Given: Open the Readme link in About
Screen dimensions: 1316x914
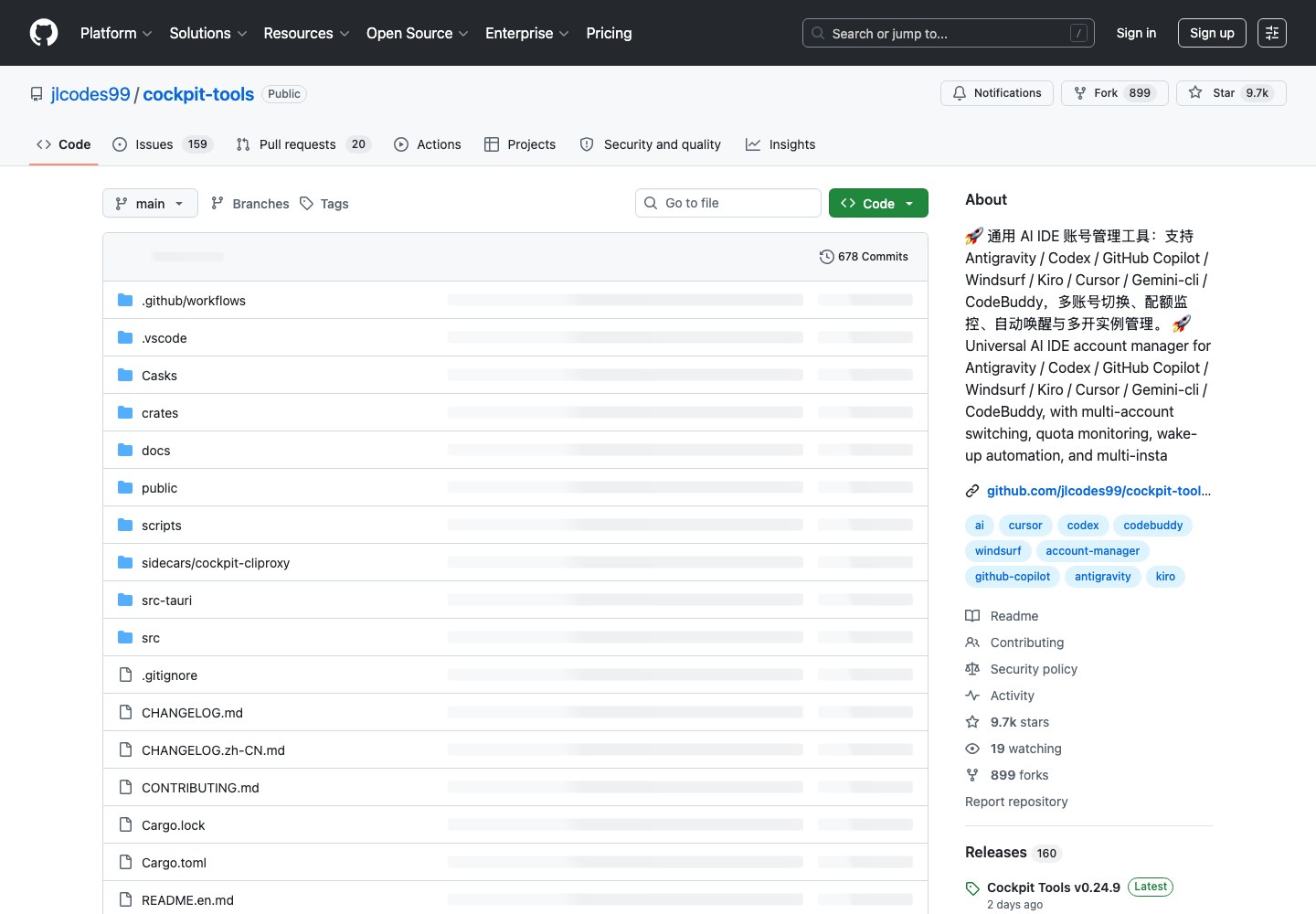Looking at the screenshot, I should pyautogui.click(x=1003, y=616).
